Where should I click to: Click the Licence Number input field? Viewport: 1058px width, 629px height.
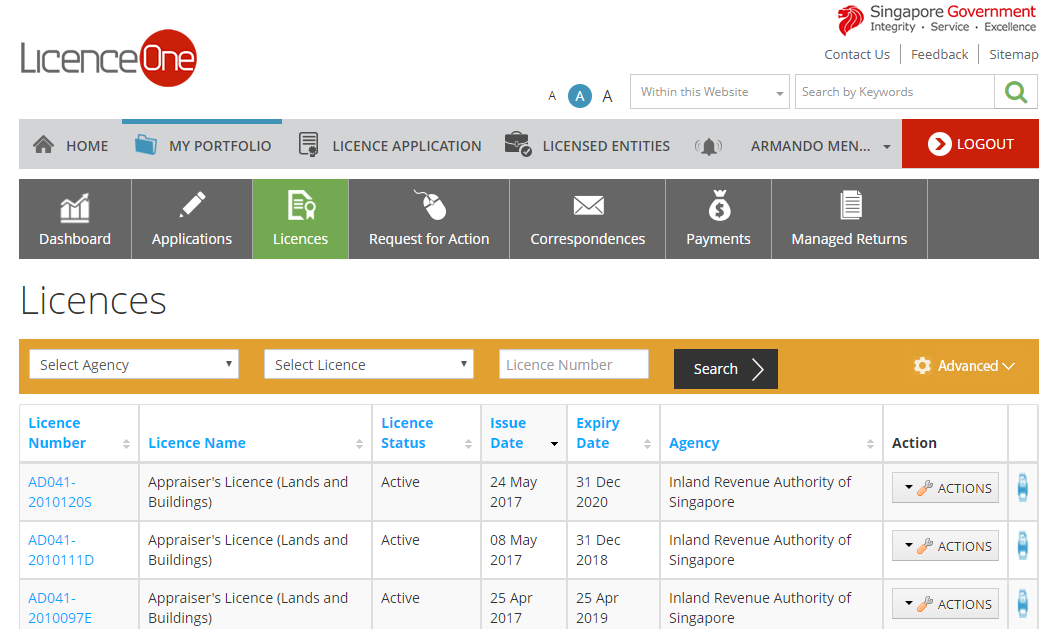point(573,365)
